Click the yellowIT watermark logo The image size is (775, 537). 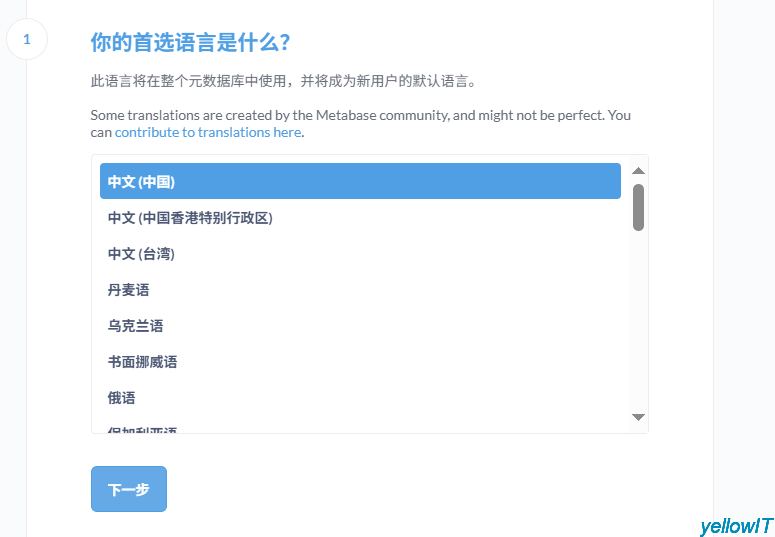pyautogui.click(x=736, y=526)
